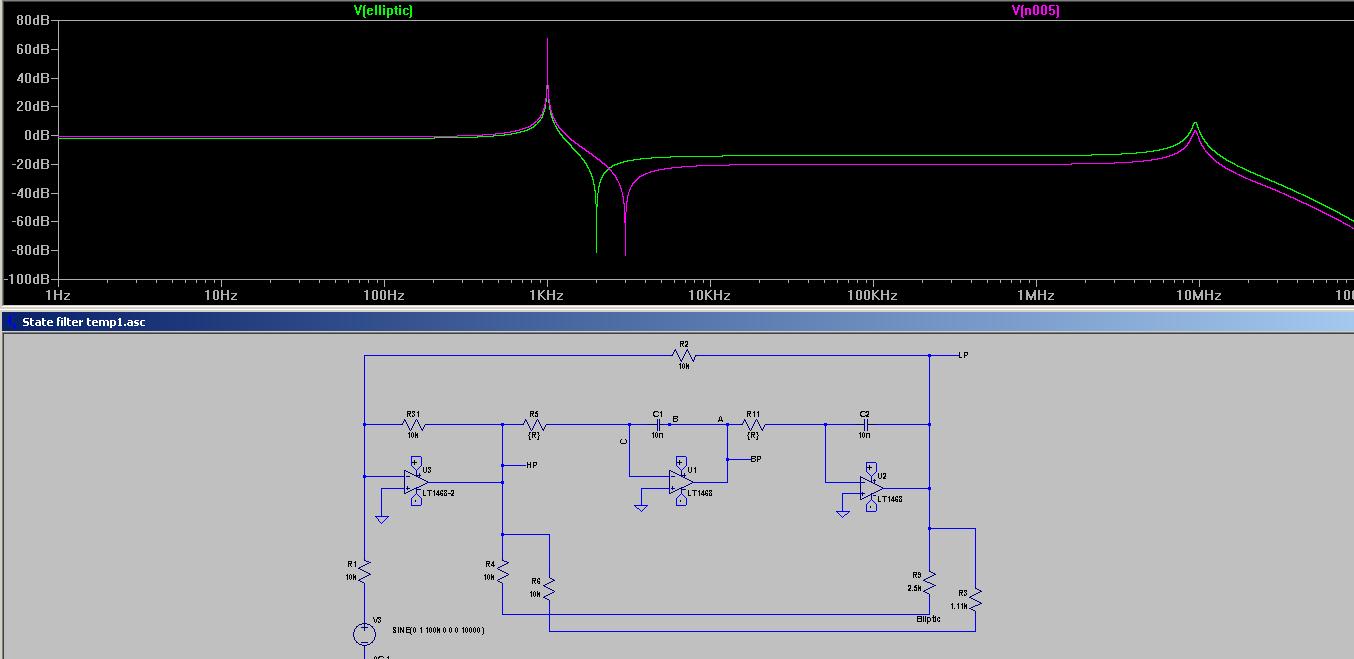Click the LP net label

coord(963,355)
